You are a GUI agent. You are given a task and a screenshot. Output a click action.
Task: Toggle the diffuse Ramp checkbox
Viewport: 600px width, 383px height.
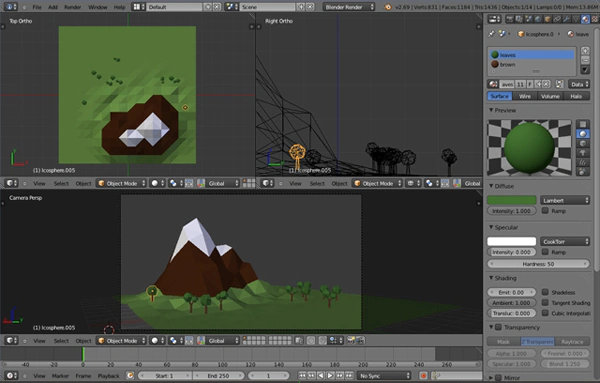click(x=545, y=210)
